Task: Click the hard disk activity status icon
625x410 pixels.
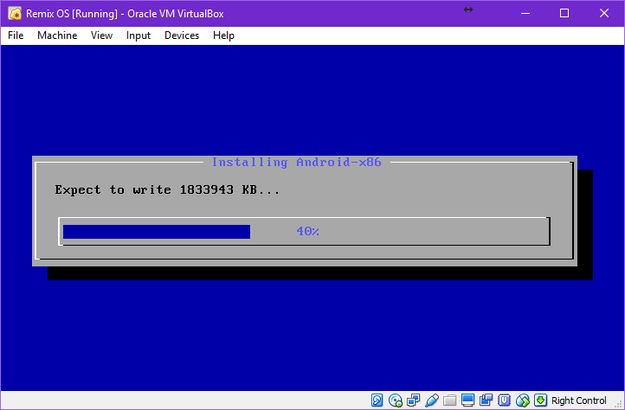Action: coord(377,400)
